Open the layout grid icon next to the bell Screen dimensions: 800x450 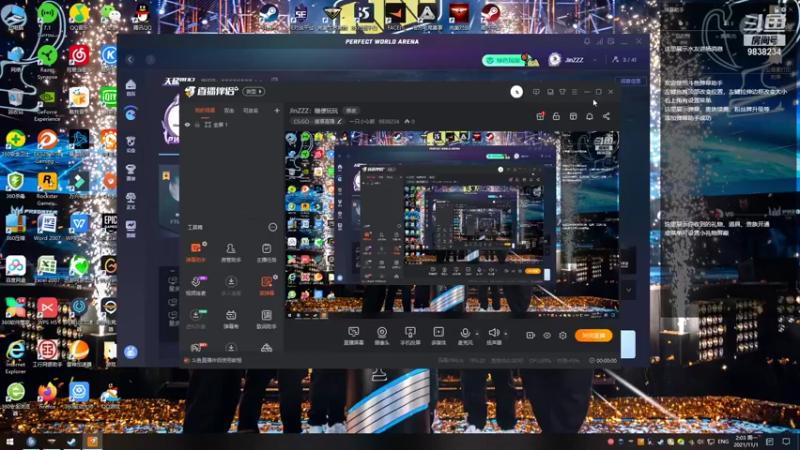coord(573,116)
